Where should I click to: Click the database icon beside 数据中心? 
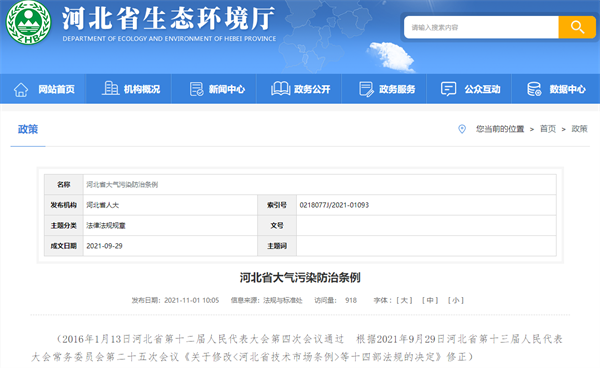pyautogui.click(x=534, y=89)
